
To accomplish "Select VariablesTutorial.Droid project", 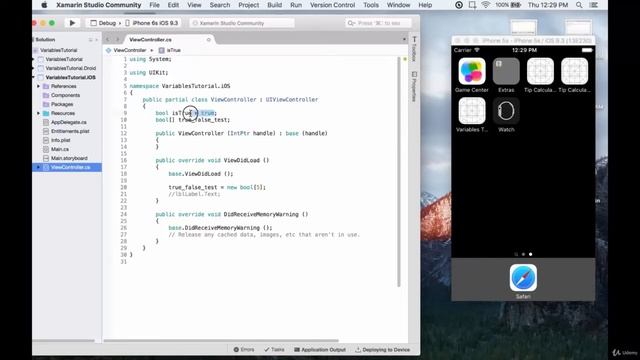I will coord(71,68).
